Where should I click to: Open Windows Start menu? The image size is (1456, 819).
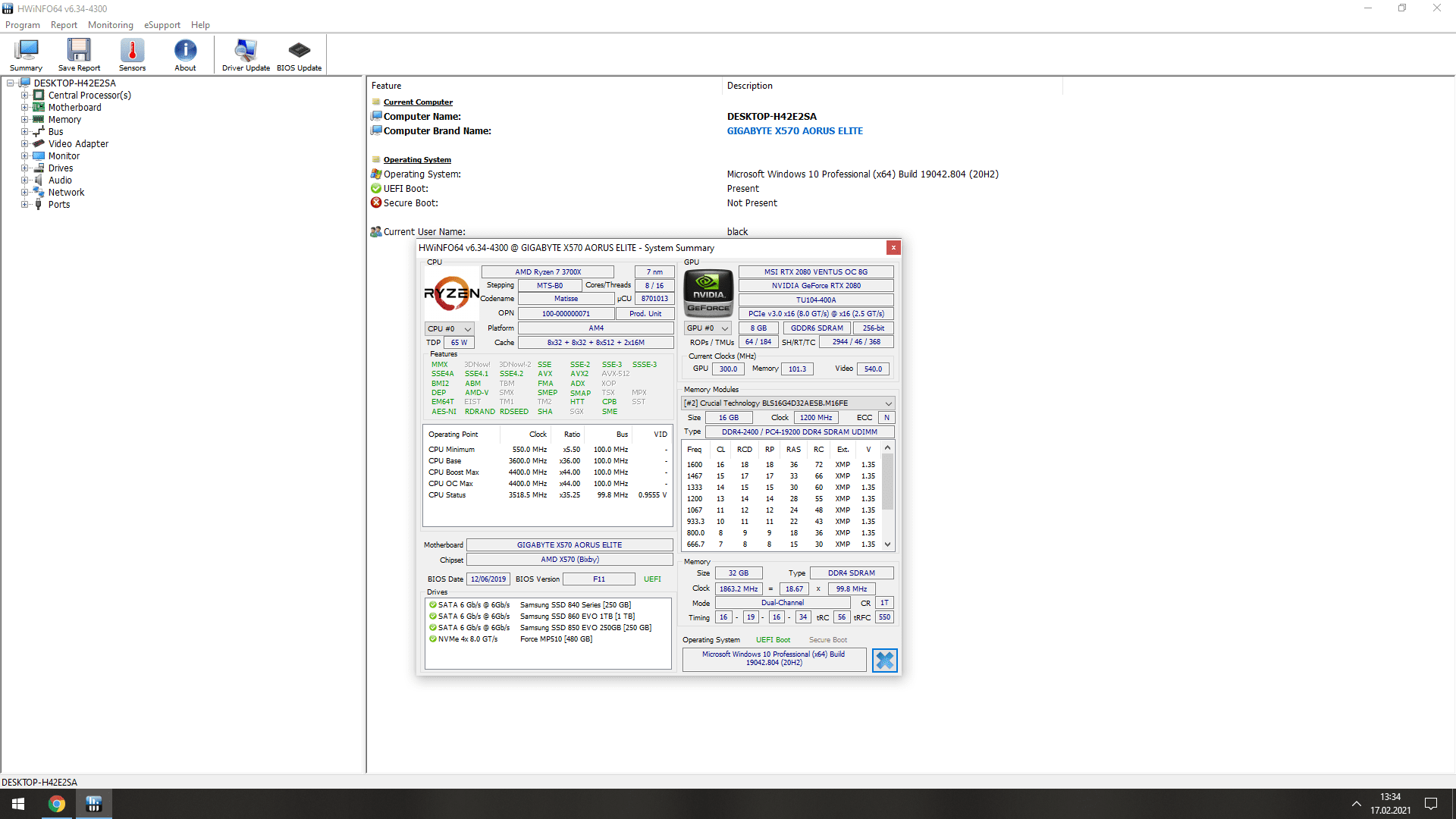coord(18,804)
